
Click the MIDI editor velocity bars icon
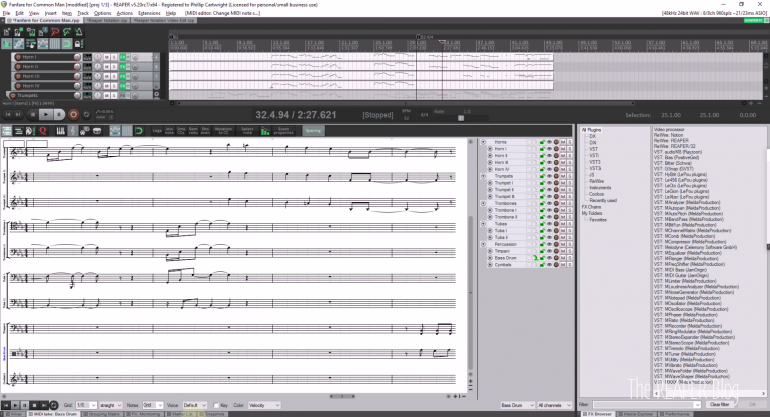coord(265,131)
